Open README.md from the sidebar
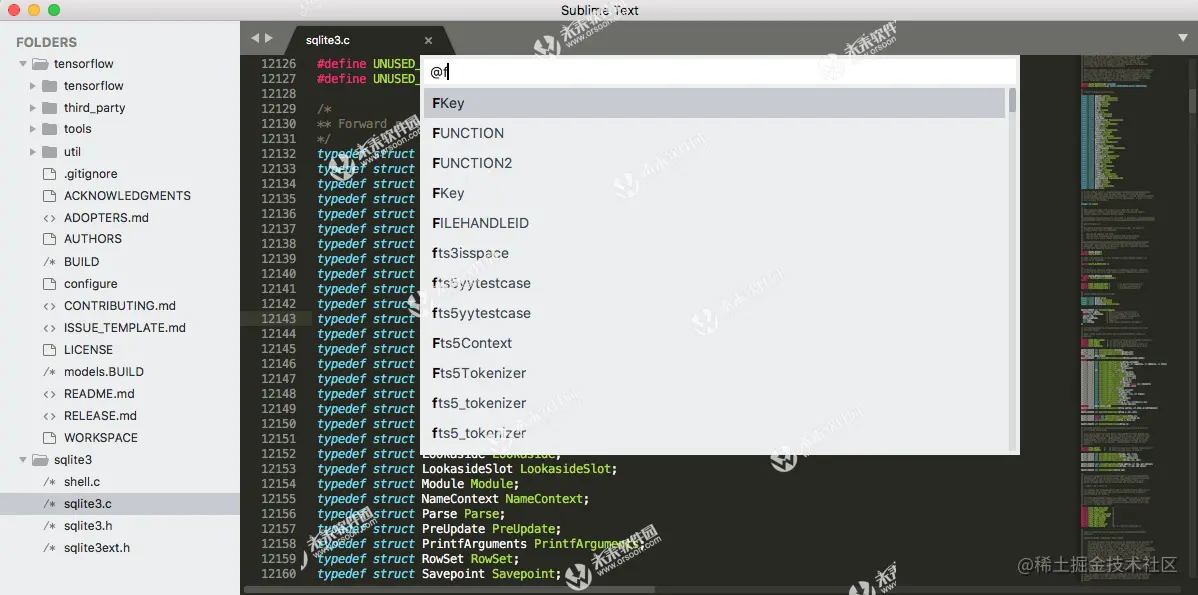The height and width of the screenshot is (595, 1198). 99,394
